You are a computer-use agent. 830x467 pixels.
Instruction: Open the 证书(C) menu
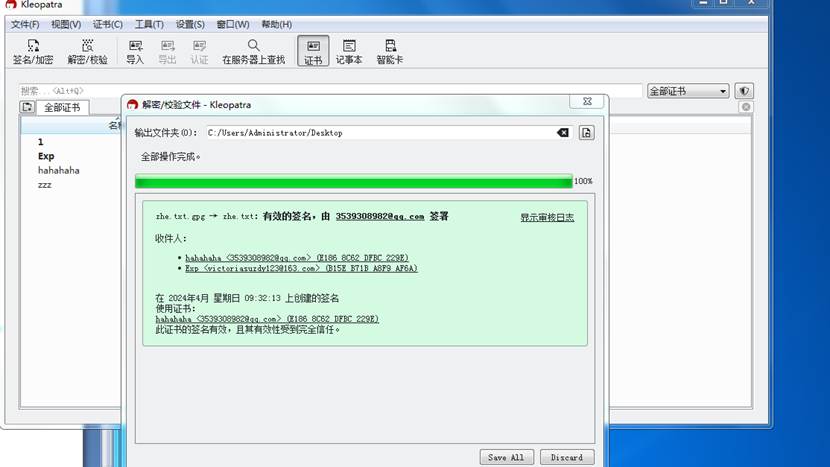coord(107,24)
